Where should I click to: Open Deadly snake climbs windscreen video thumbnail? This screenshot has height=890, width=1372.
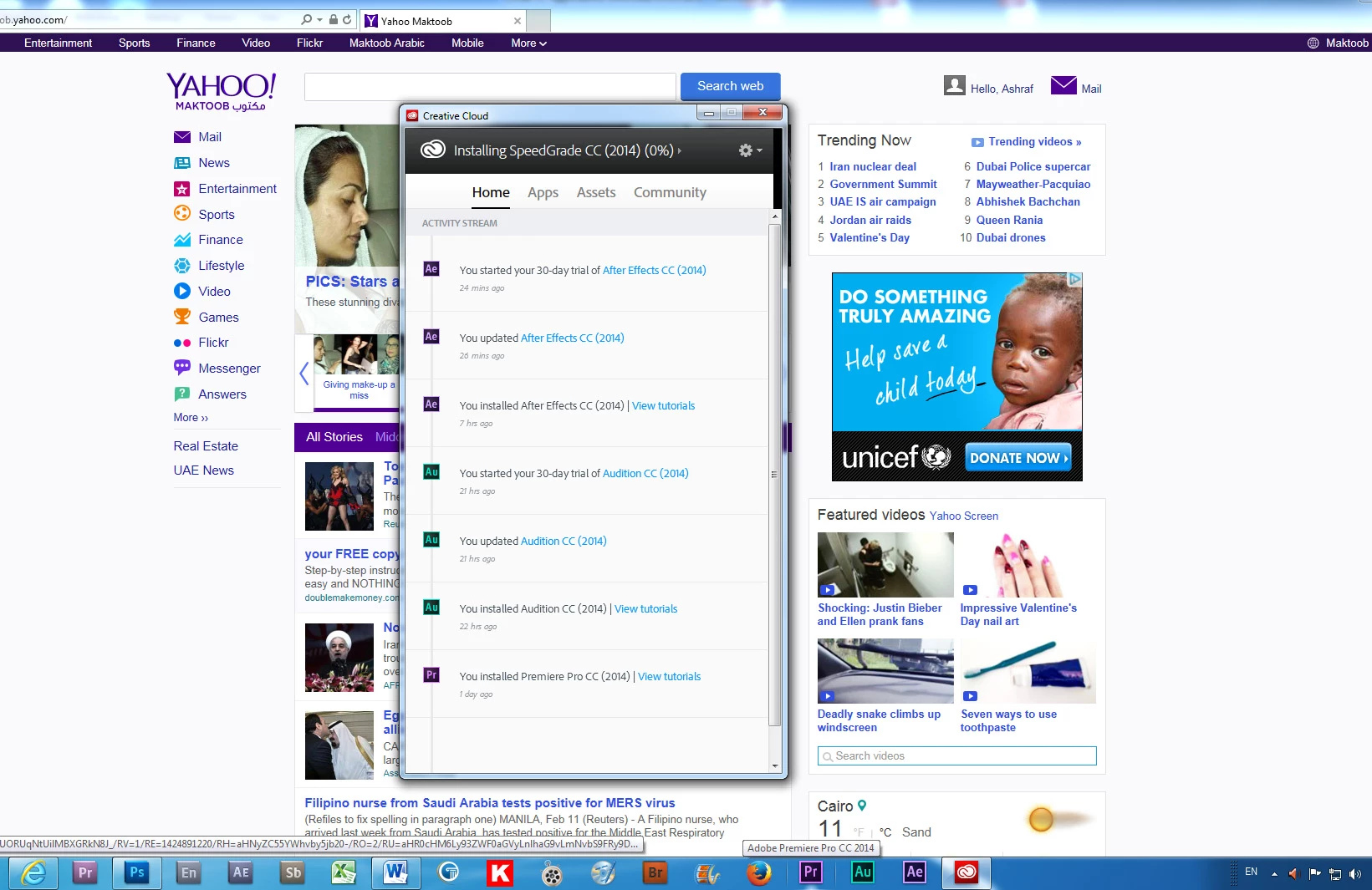885,671
